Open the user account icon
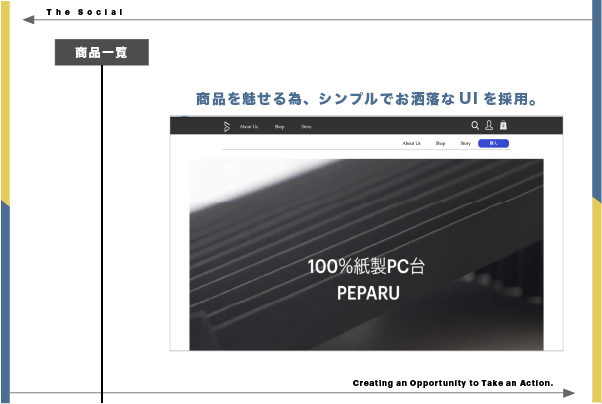Image resolution: width=602 pixels, height=404 pixels. (489, 126)
